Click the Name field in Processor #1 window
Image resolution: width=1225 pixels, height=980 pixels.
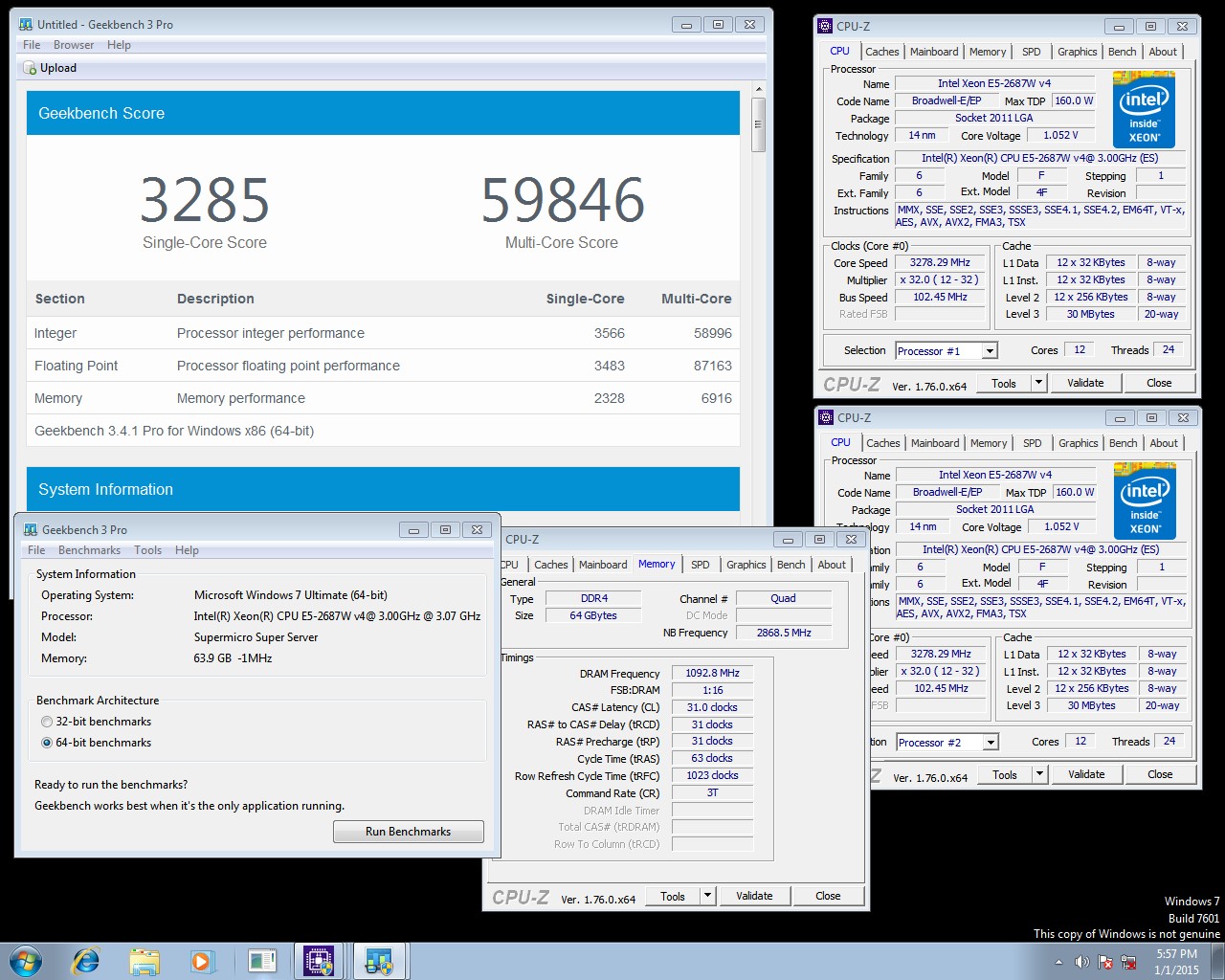click(993, 83)
